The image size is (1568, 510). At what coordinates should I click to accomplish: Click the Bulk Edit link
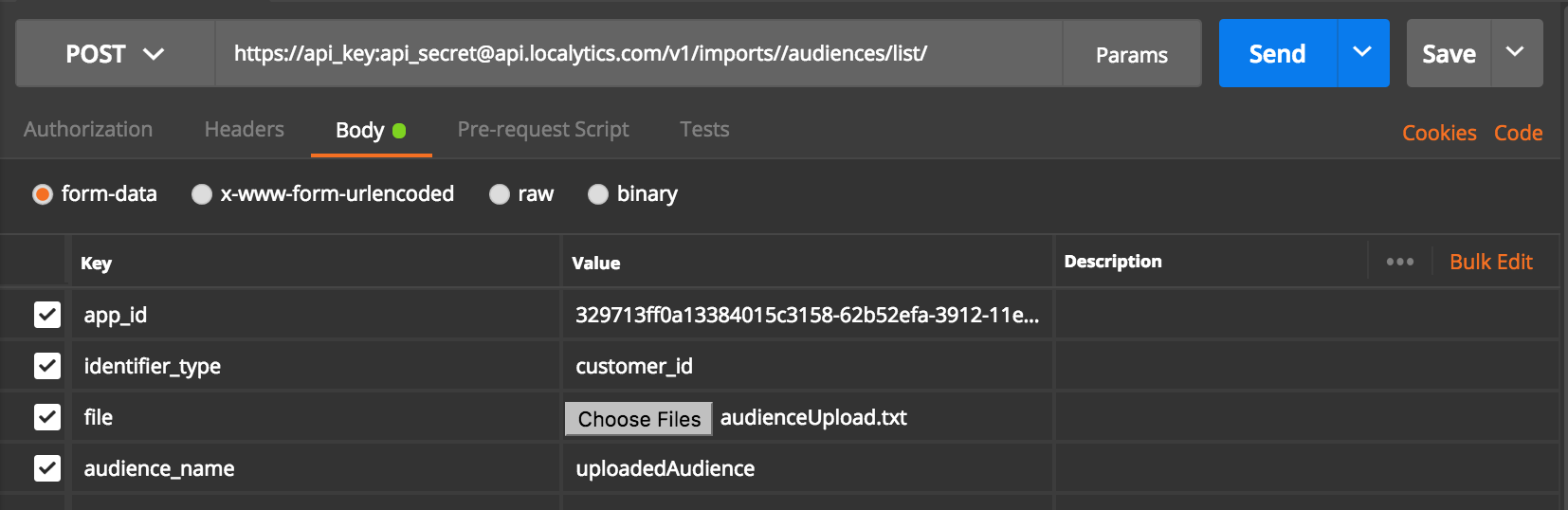pyautogui.click(x=1491, y=263)
